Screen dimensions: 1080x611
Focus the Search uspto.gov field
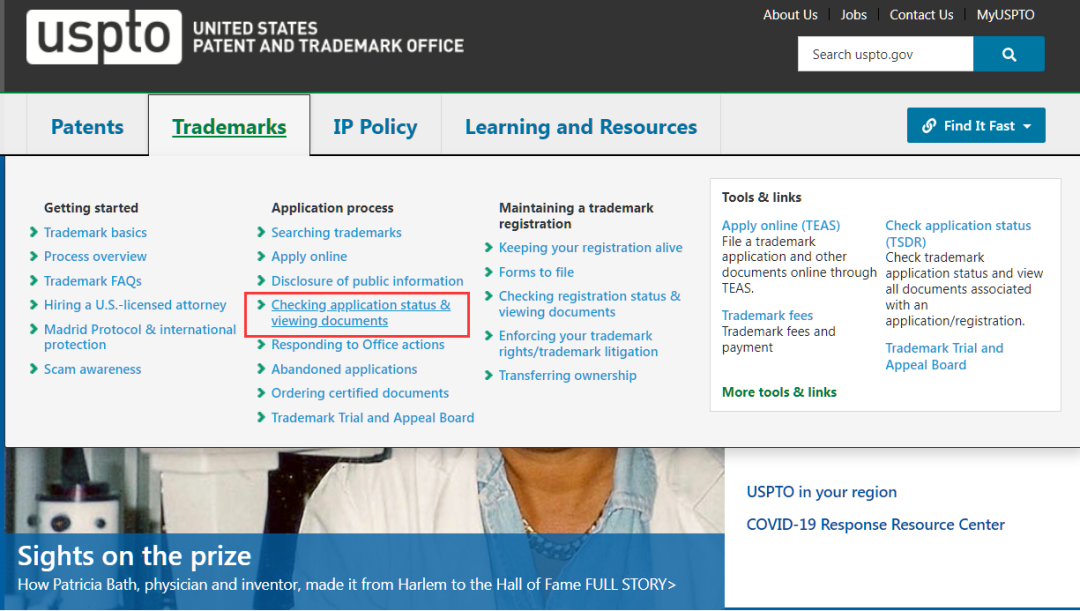pyautogui.click(x=885, y=54)
